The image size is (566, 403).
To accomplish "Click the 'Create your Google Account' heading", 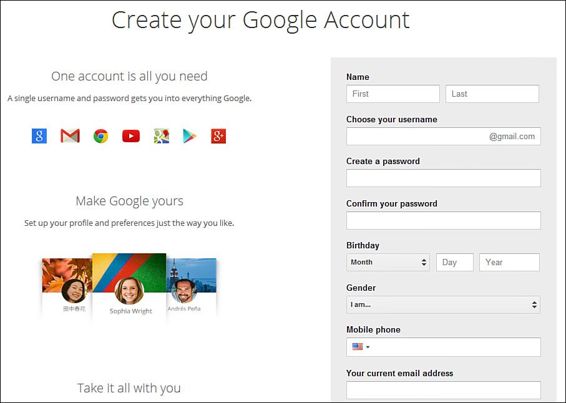I will [x=260, y=20].
